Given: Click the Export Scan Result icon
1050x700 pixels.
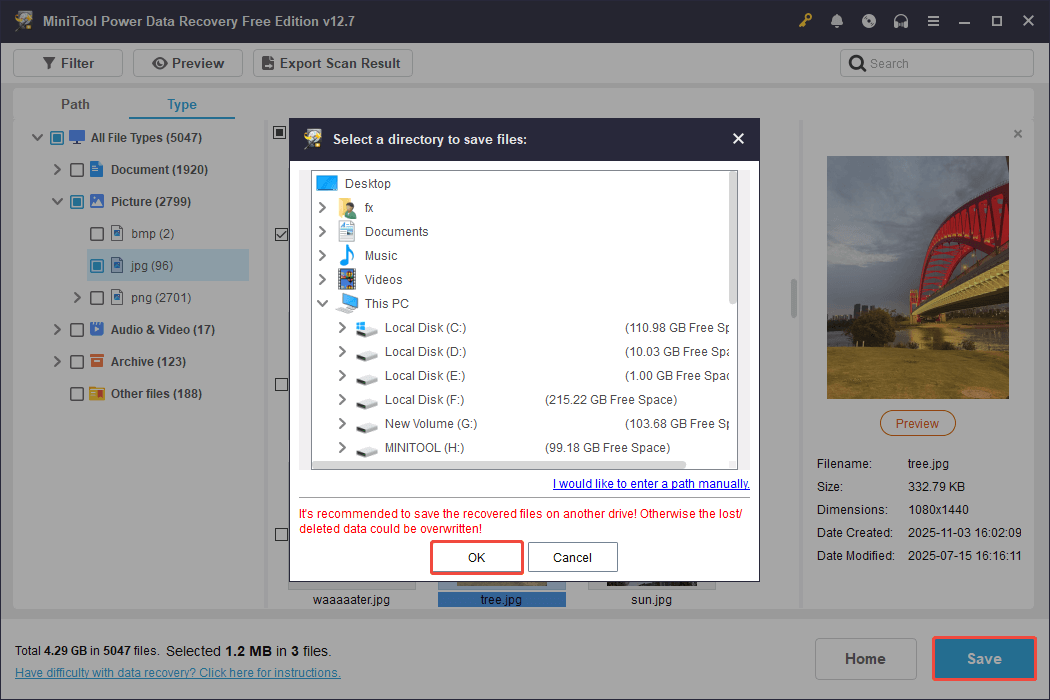Looking at the screenshot, I should pos(268,62).
